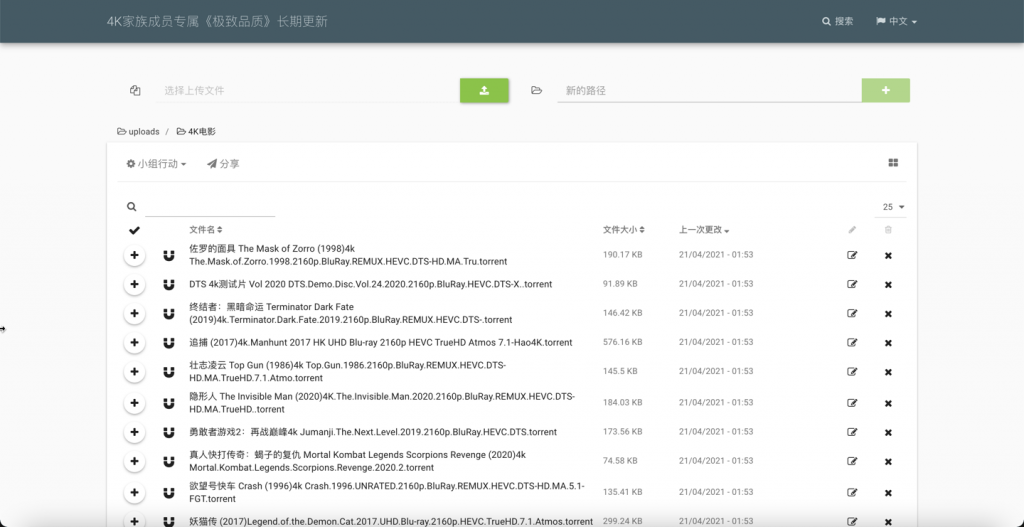Click the 分享 share button
Image resolution: width=1024 pixels, height=527 pixels.
pyautogui.click(x=223, y=164)
